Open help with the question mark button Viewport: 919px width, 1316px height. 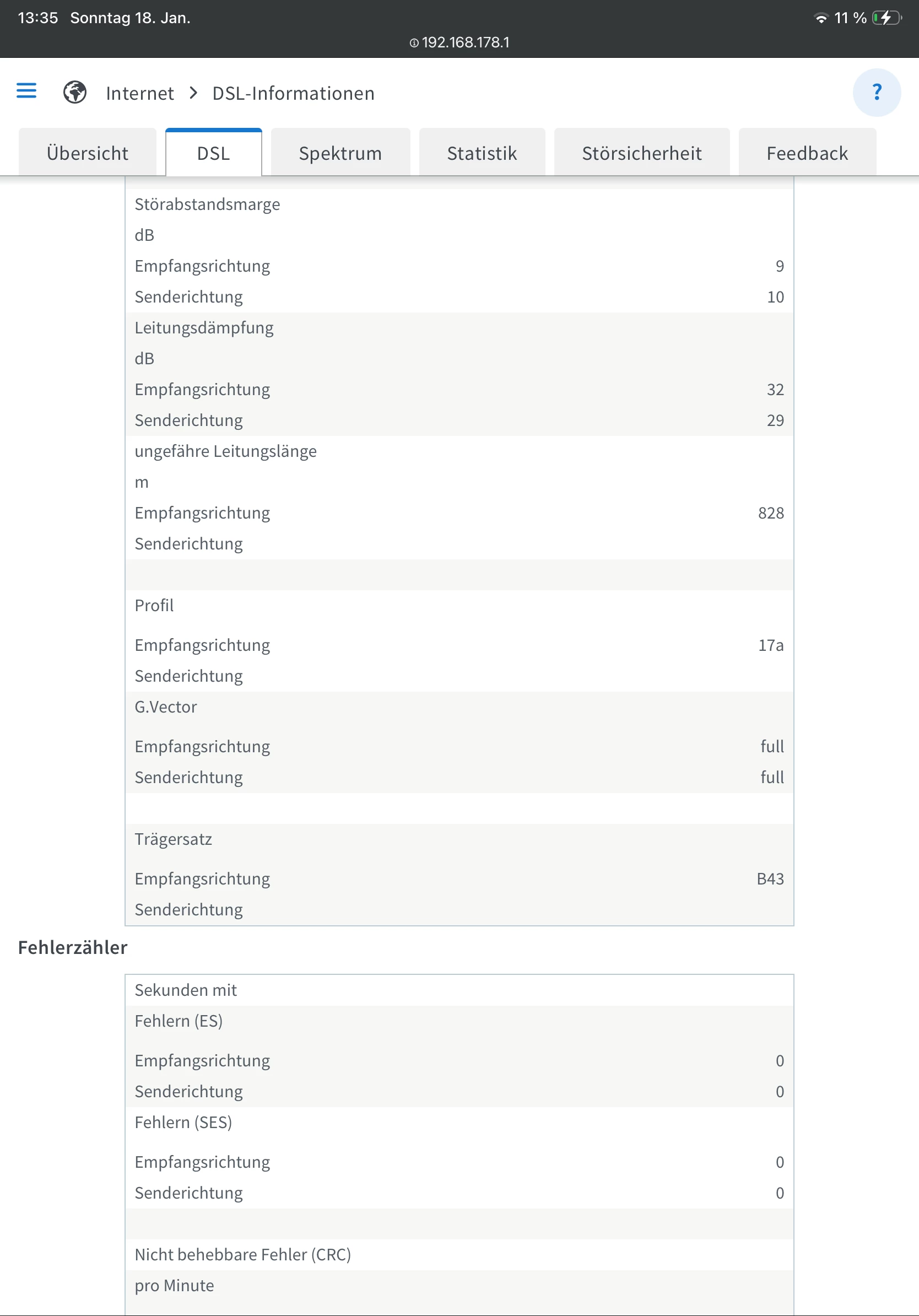coord(876,92)
